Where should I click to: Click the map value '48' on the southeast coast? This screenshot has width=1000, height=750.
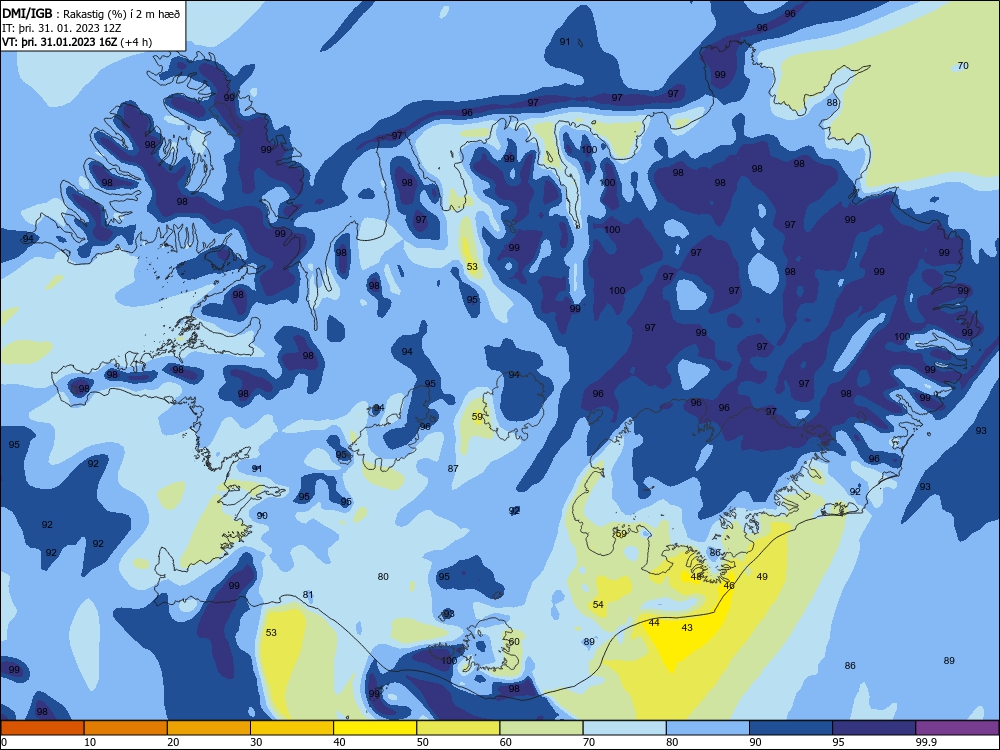696,577
